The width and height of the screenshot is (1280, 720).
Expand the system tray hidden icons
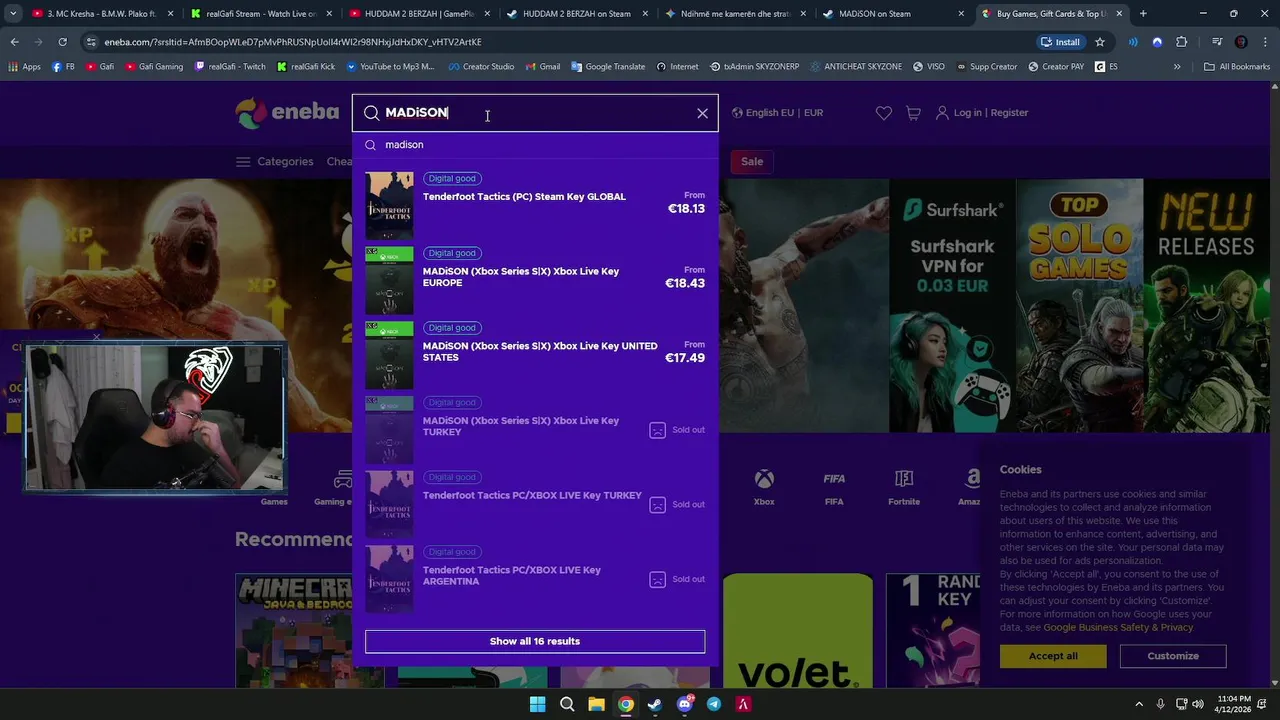(1139, 704)
